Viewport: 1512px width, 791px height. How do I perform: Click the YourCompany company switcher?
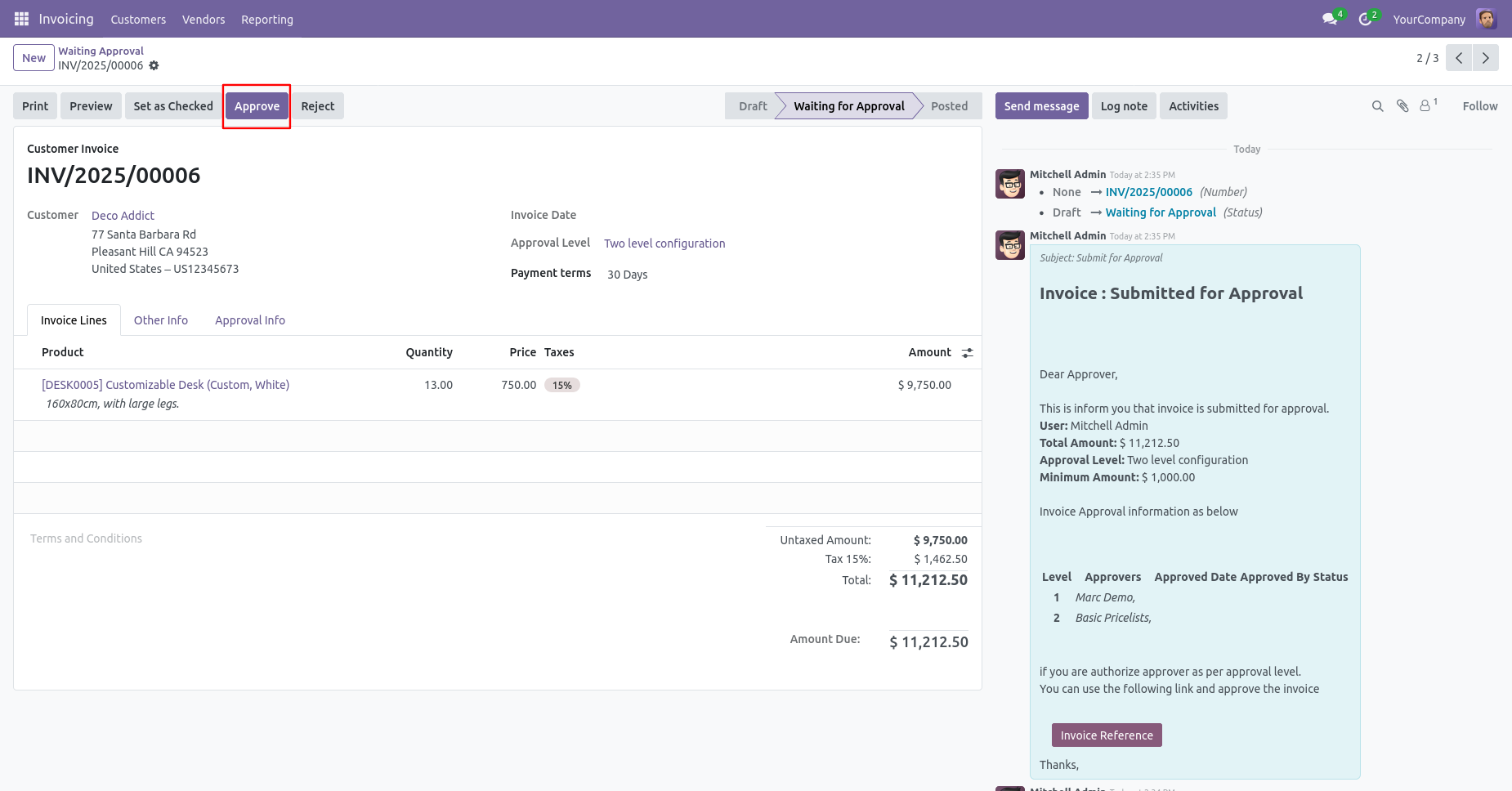(x=1429, y=20)
